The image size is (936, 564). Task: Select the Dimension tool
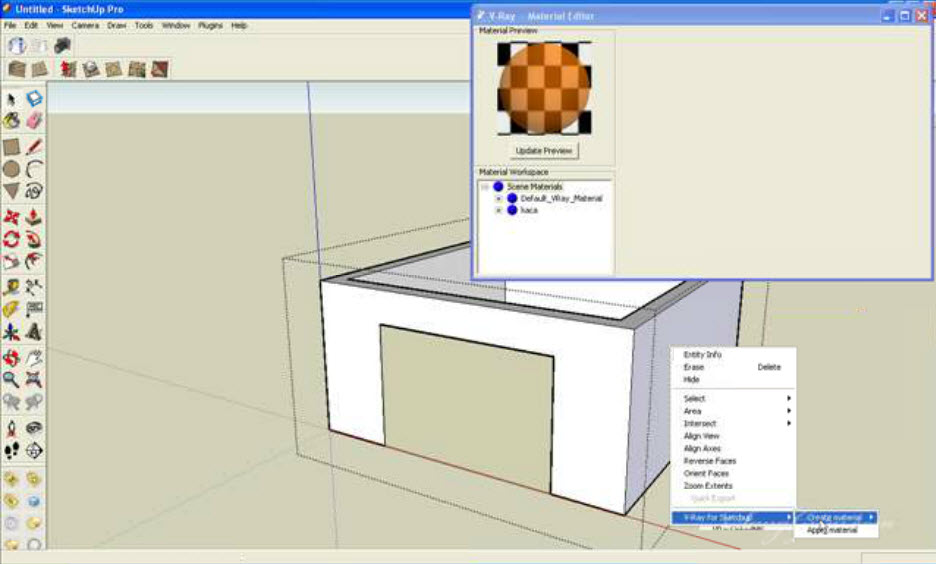34,287
